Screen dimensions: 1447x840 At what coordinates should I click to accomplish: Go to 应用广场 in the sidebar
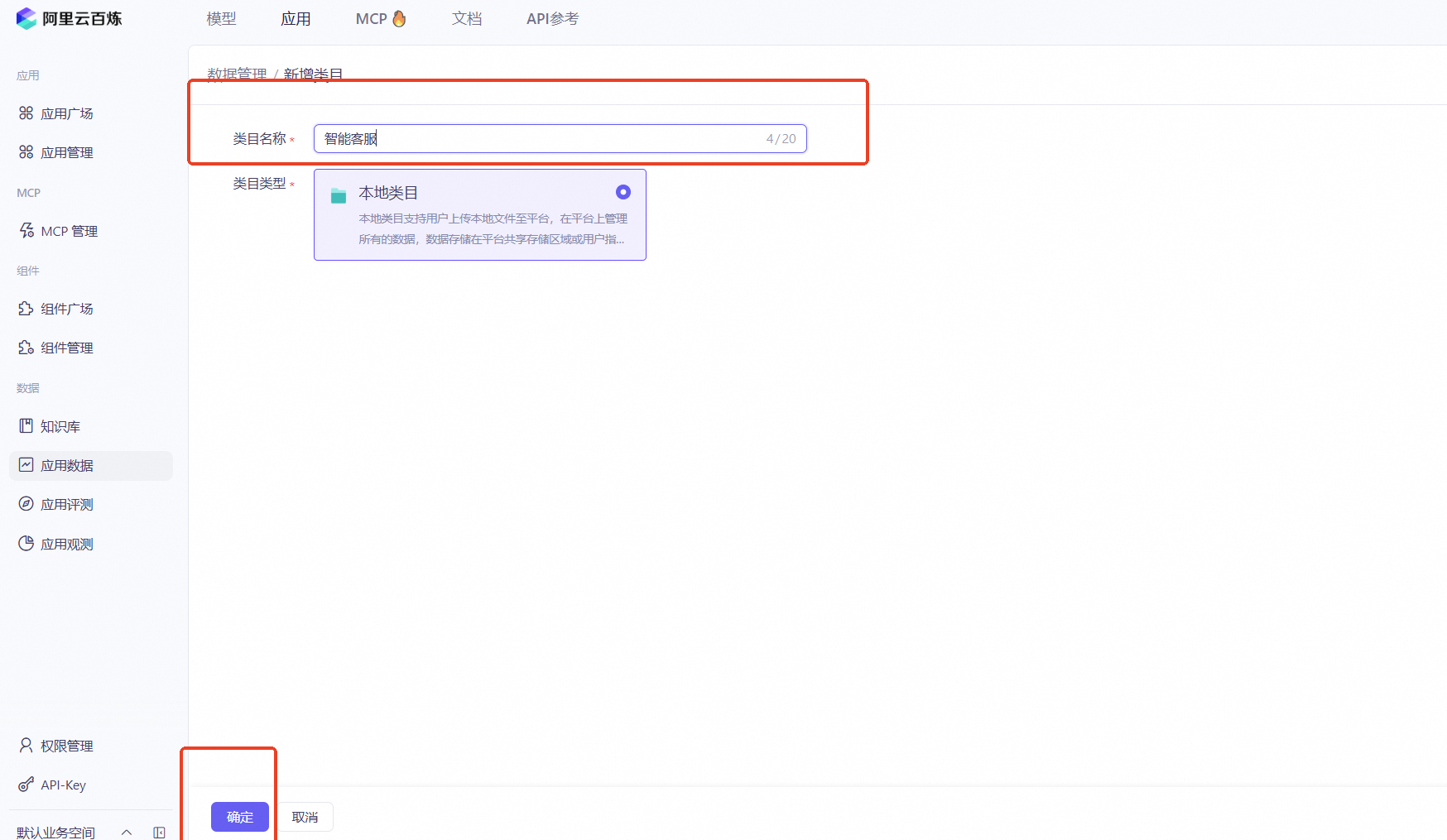[91, 113]
